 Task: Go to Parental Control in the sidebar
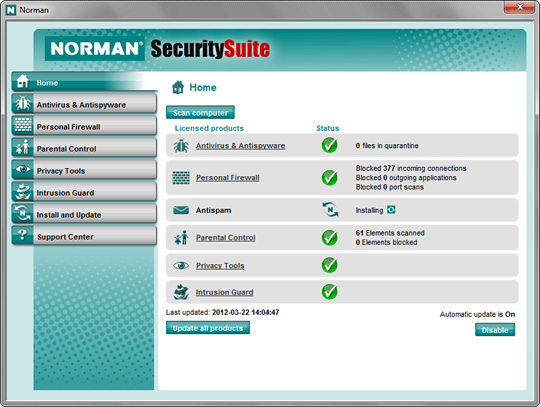pos(84,148)
